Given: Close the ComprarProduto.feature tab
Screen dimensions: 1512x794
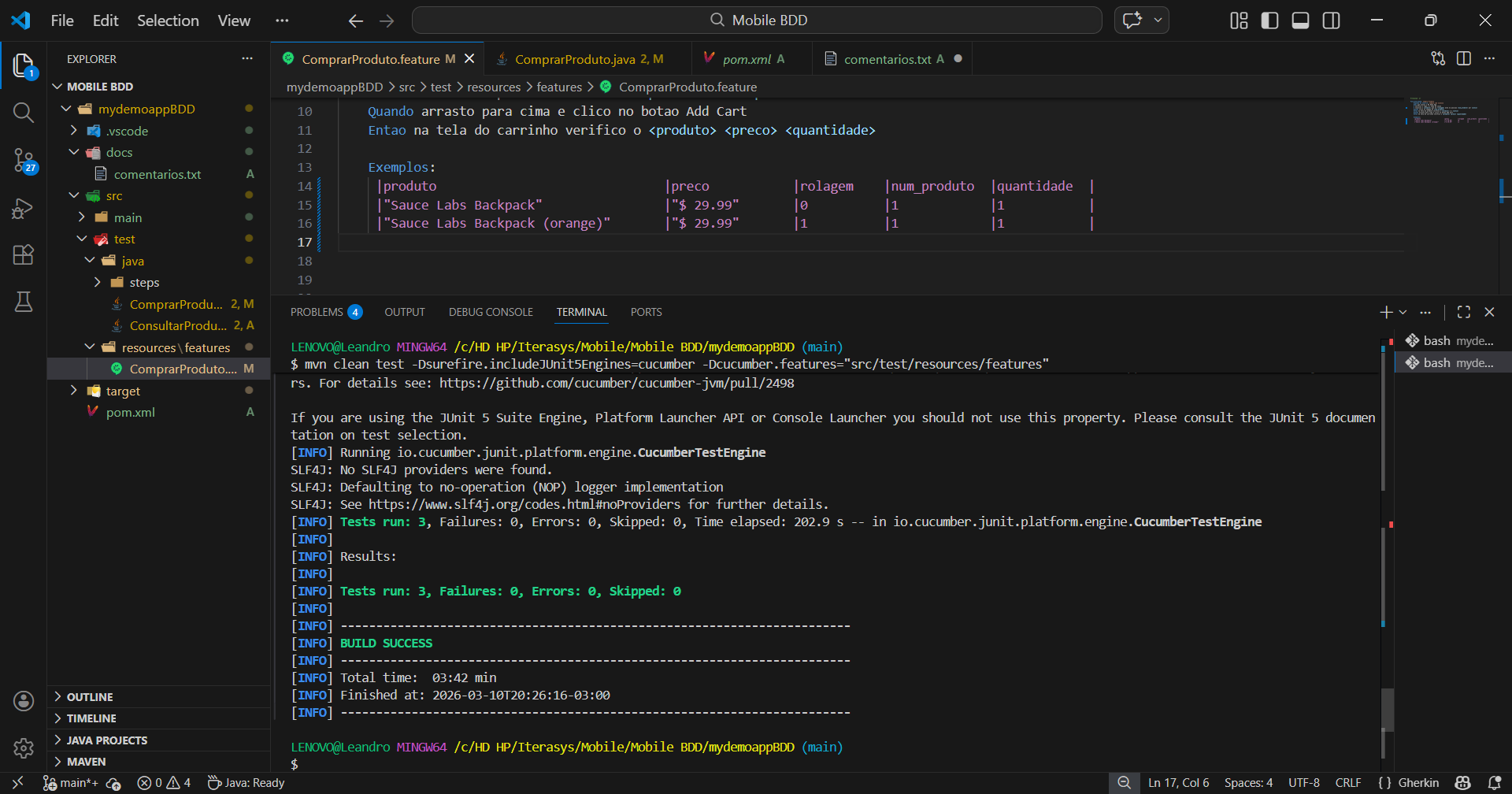Looking at the screenshot, I should point(469,59).
